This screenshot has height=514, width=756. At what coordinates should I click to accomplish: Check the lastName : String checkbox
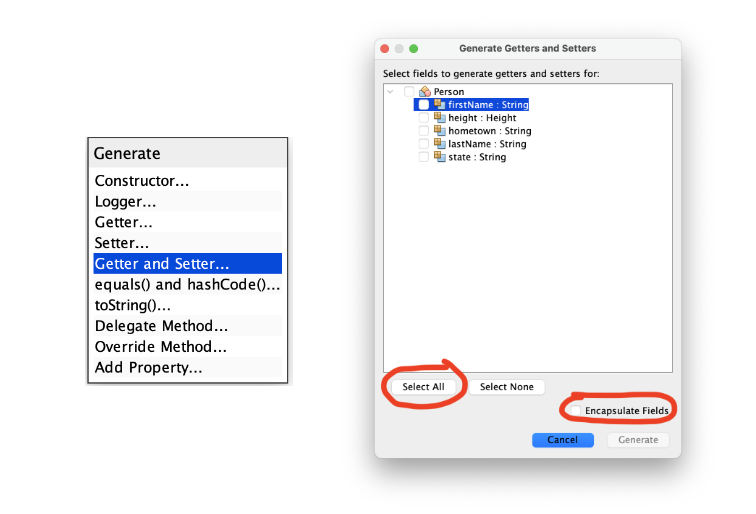tap(423, 144)
